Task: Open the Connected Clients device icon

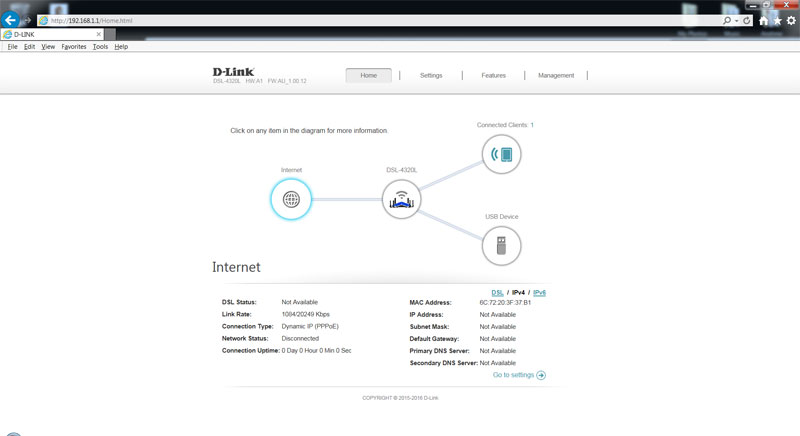Action: pyautogui.click(x=502, y=154)
